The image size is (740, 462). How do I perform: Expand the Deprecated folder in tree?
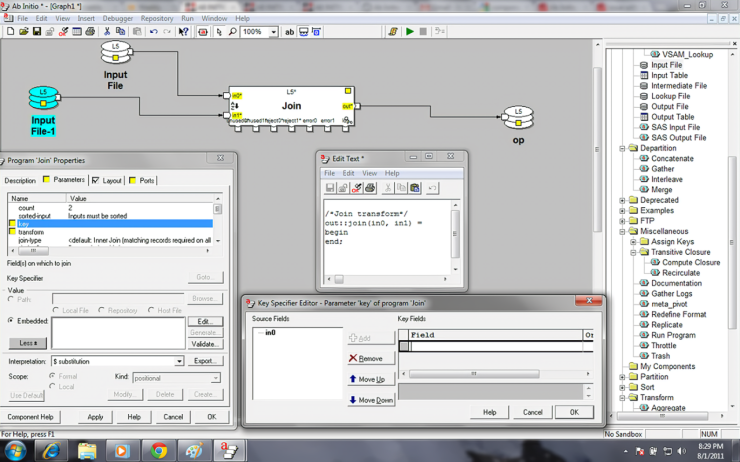click(622, 200)
